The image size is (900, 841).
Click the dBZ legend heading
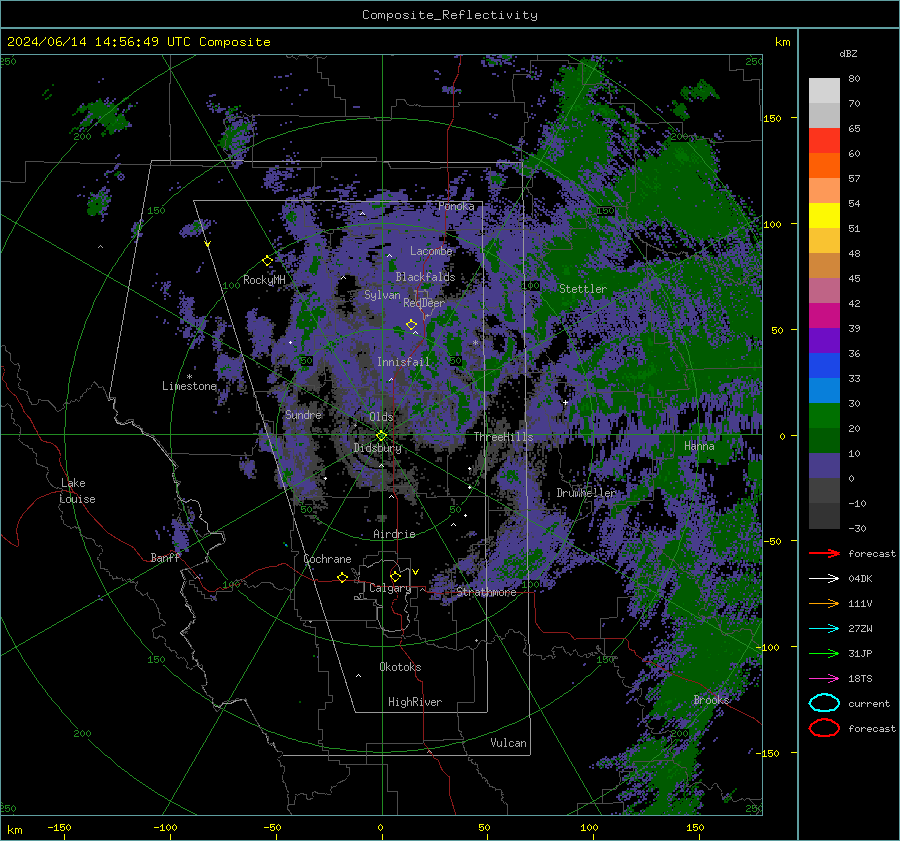(848, 54)
